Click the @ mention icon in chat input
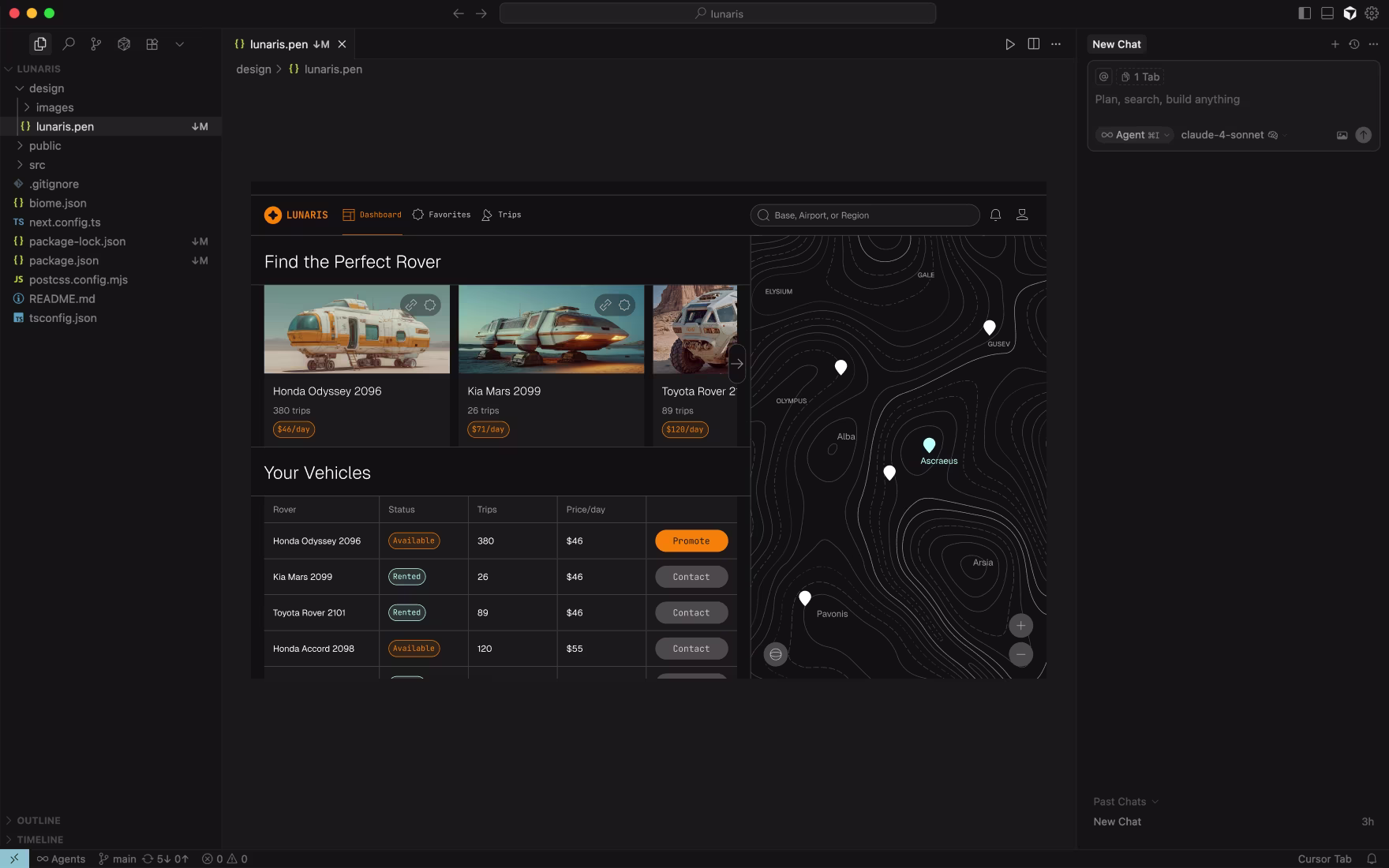The image size is (1389, 868). coord(1103,77)
